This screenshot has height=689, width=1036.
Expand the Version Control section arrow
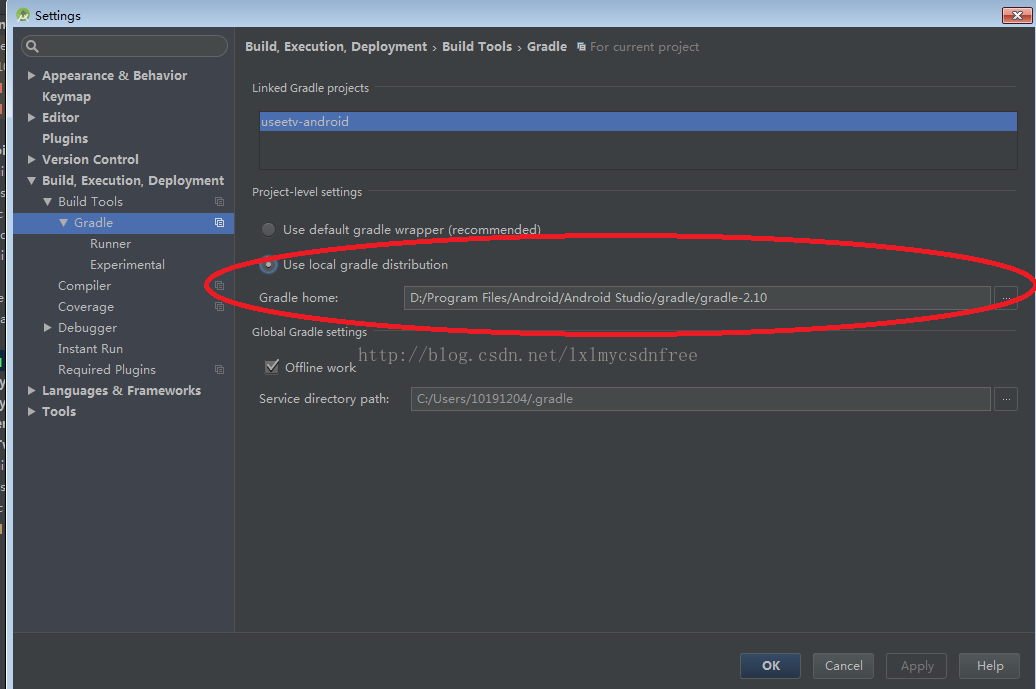click(x=31, y=159)
